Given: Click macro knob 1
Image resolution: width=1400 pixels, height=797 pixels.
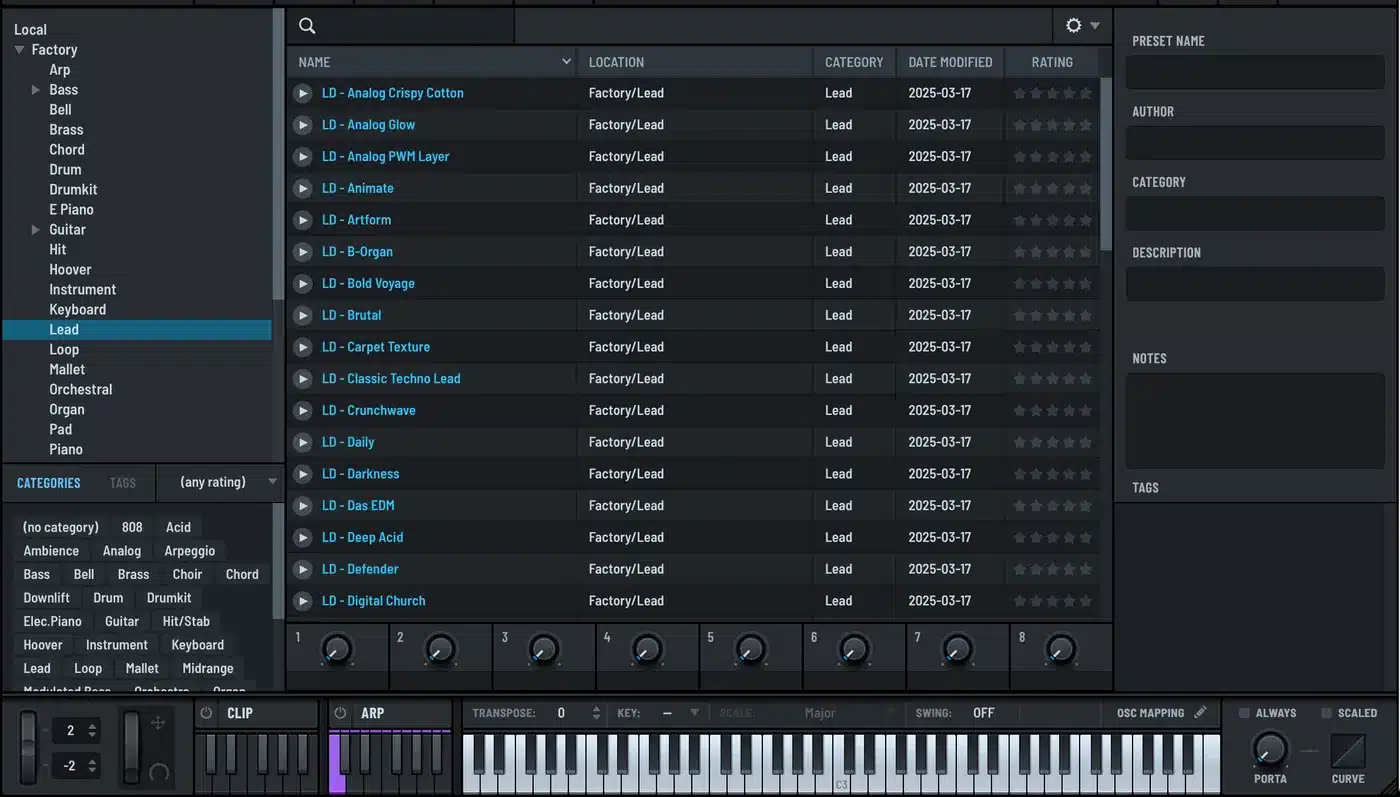Looking at the screenshot, I should (x=337, y=650).
